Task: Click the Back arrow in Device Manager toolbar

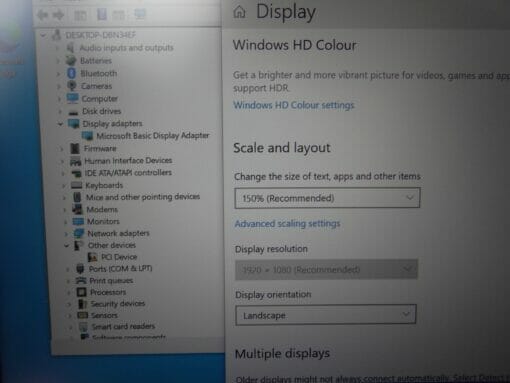Action: [43, 15]
